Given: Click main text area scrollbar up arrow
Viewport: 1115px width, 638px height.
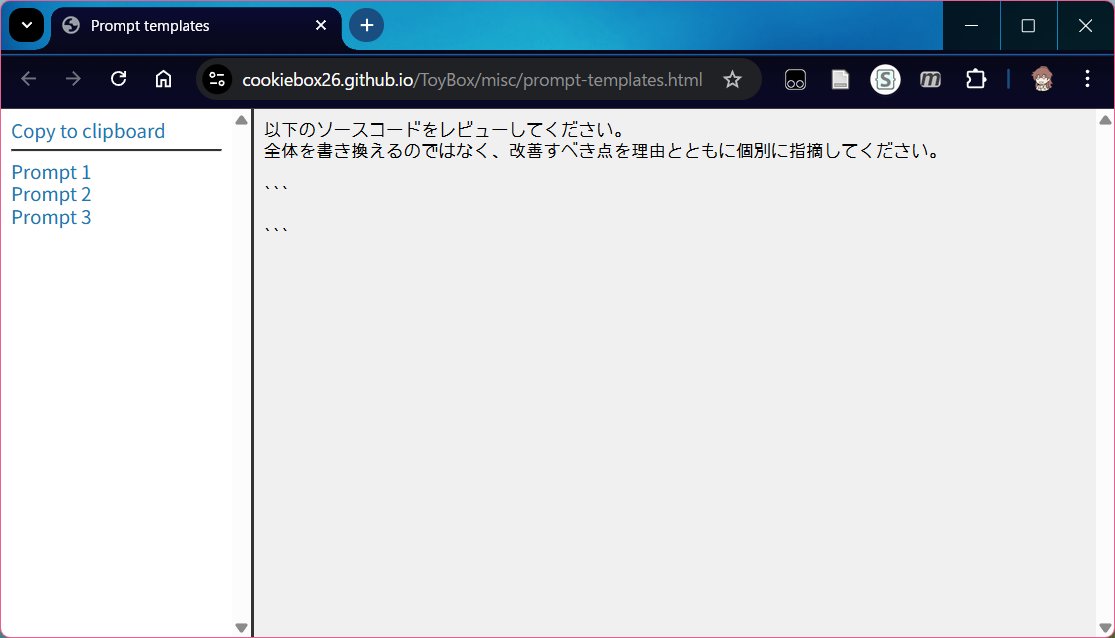Looking at the screenshot, I should coord(1105,120).
